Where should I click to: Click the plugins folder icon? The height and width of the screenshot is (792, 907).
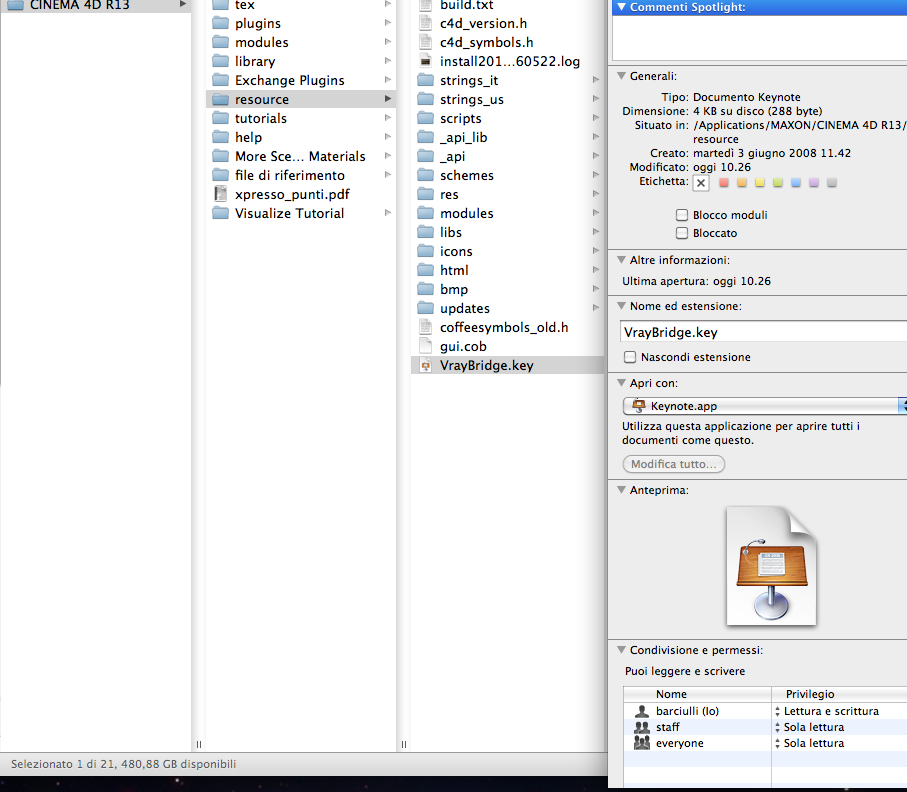coord(220,23)
